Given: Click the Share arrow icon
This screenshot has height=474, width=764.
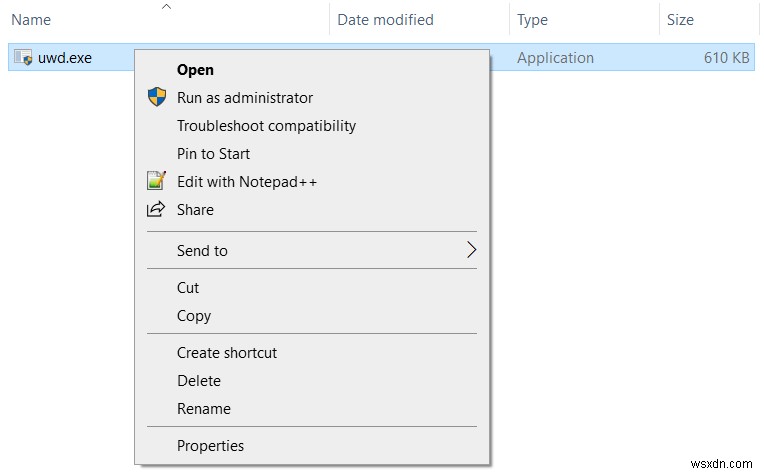Looking at the screenshot, I should pos(156,209).
